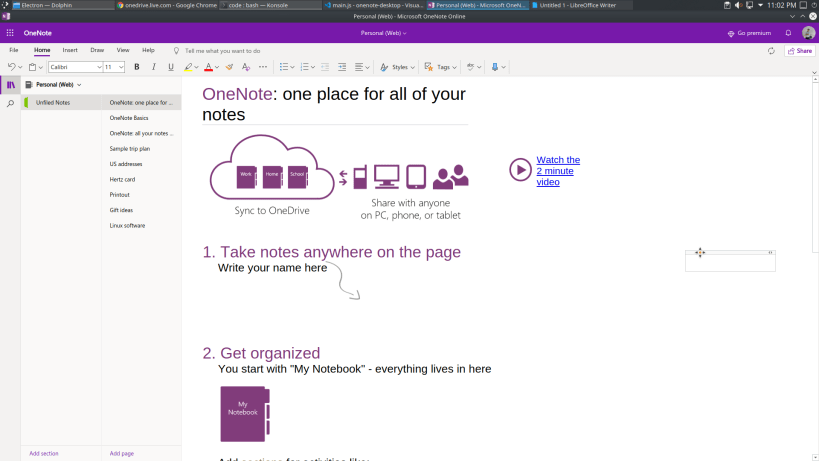Click the paragraph alignment icon
Viewport: 819px width, 461px height.
point(359,67)
